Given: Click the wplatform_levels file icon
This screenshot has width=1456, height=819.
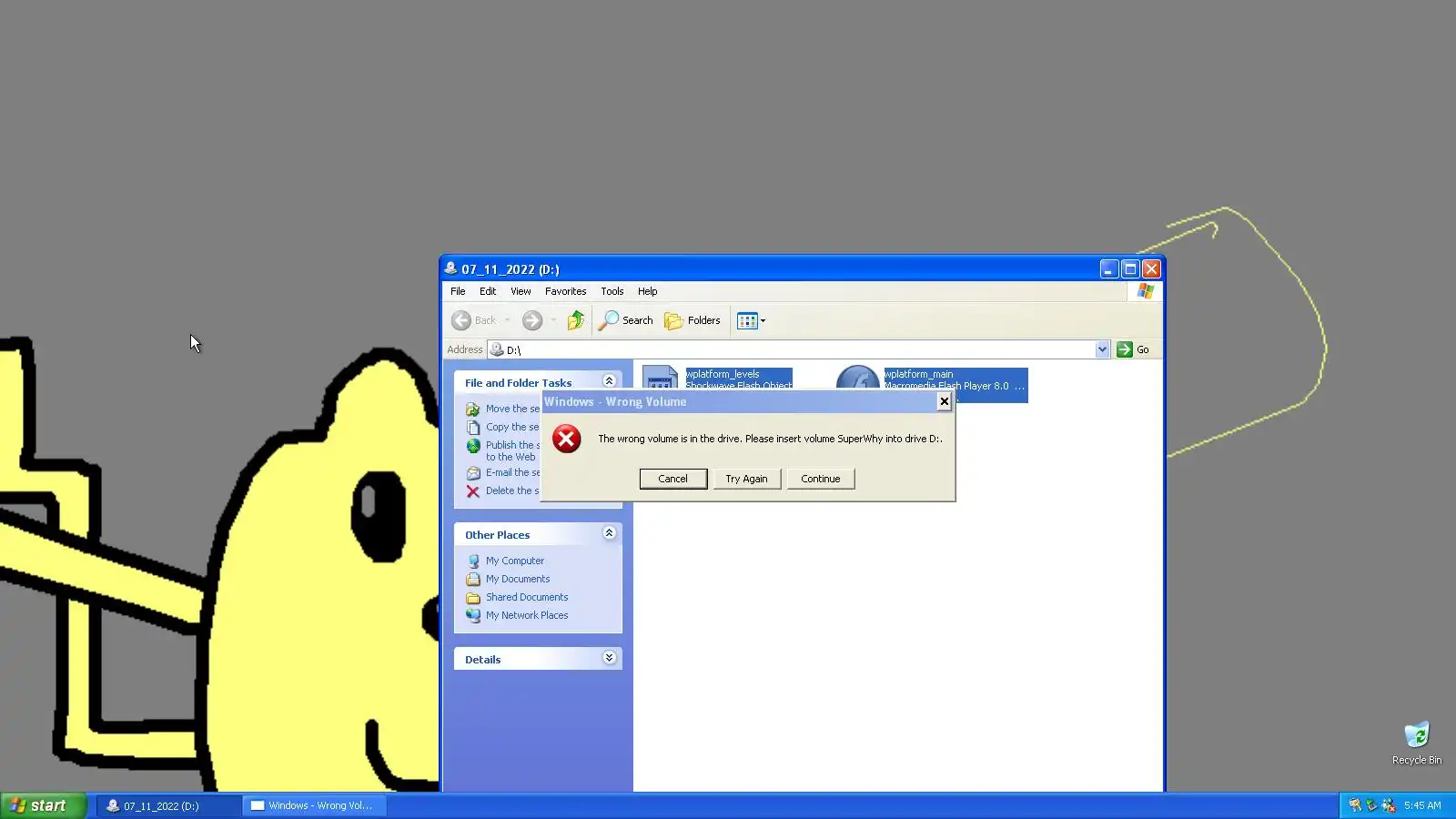Looking at the screenshot, I should [660, 379].
